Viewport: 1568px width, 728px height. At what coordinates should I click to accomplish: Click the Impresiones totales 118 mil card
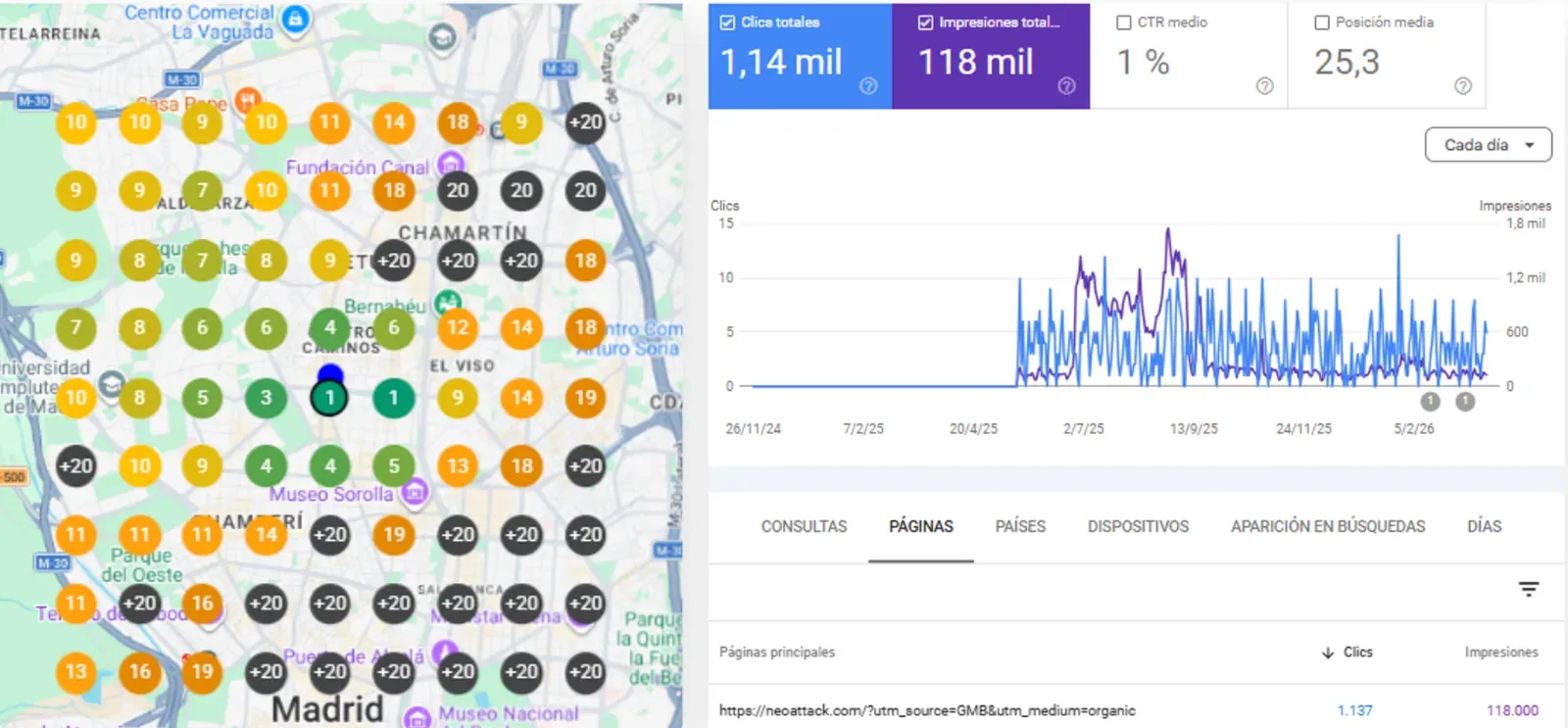point(991,56)
